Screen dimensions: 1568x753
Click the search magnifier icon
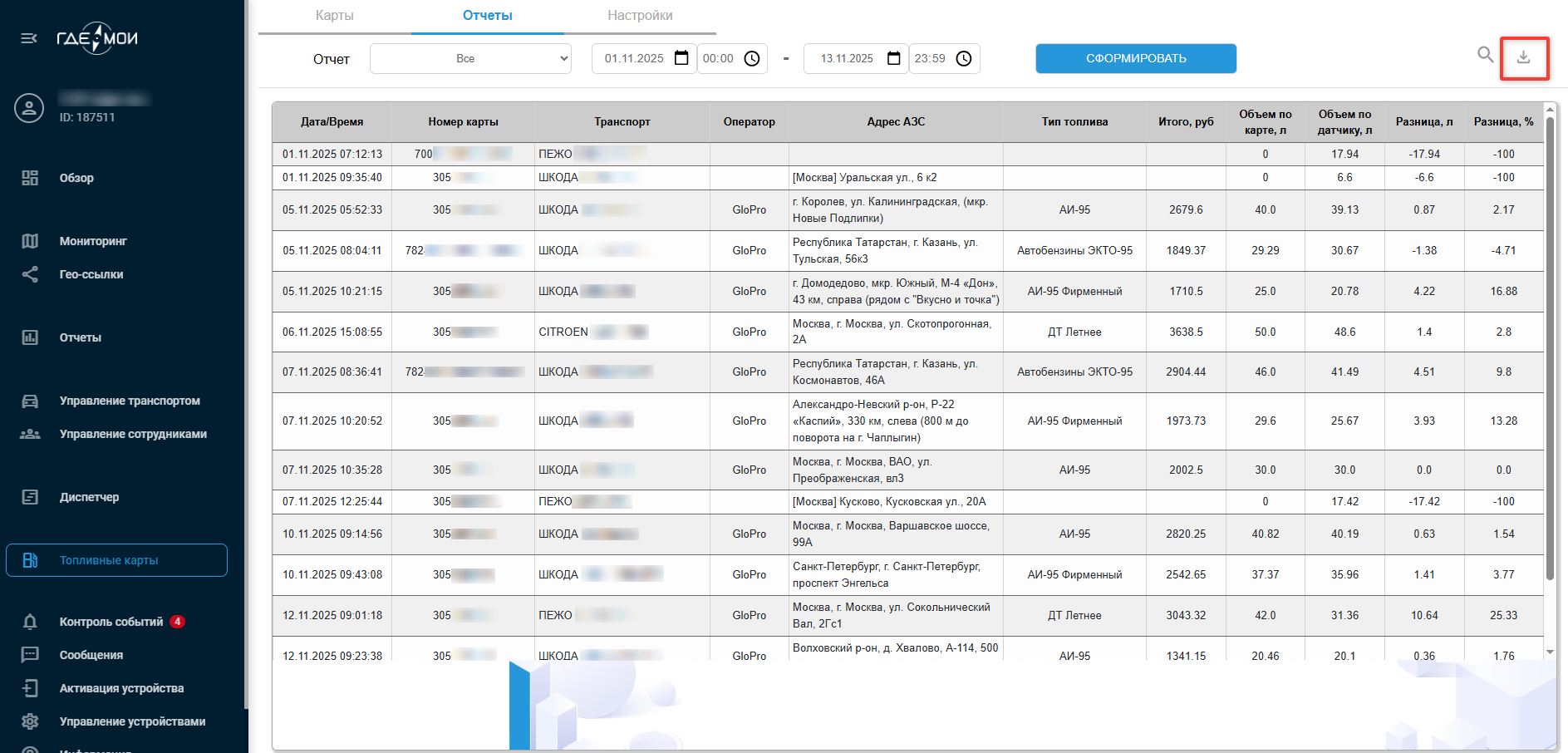coord(1485,55)
